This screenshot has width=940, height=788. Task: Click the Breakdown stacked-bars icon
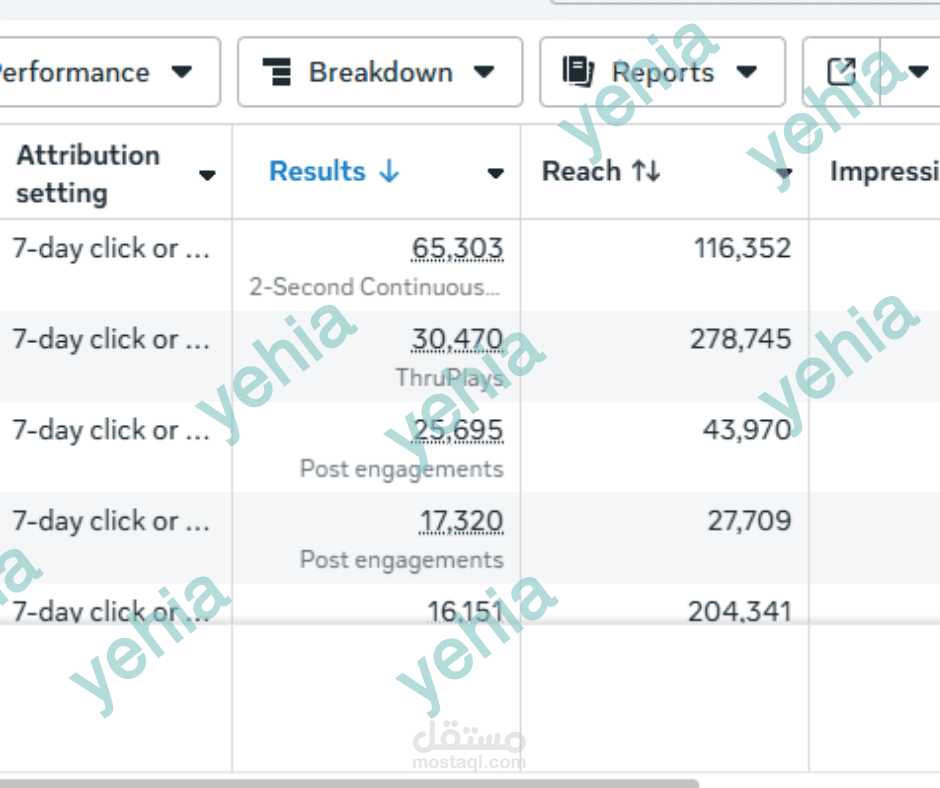pyautogui.click(x=276, y=72)
